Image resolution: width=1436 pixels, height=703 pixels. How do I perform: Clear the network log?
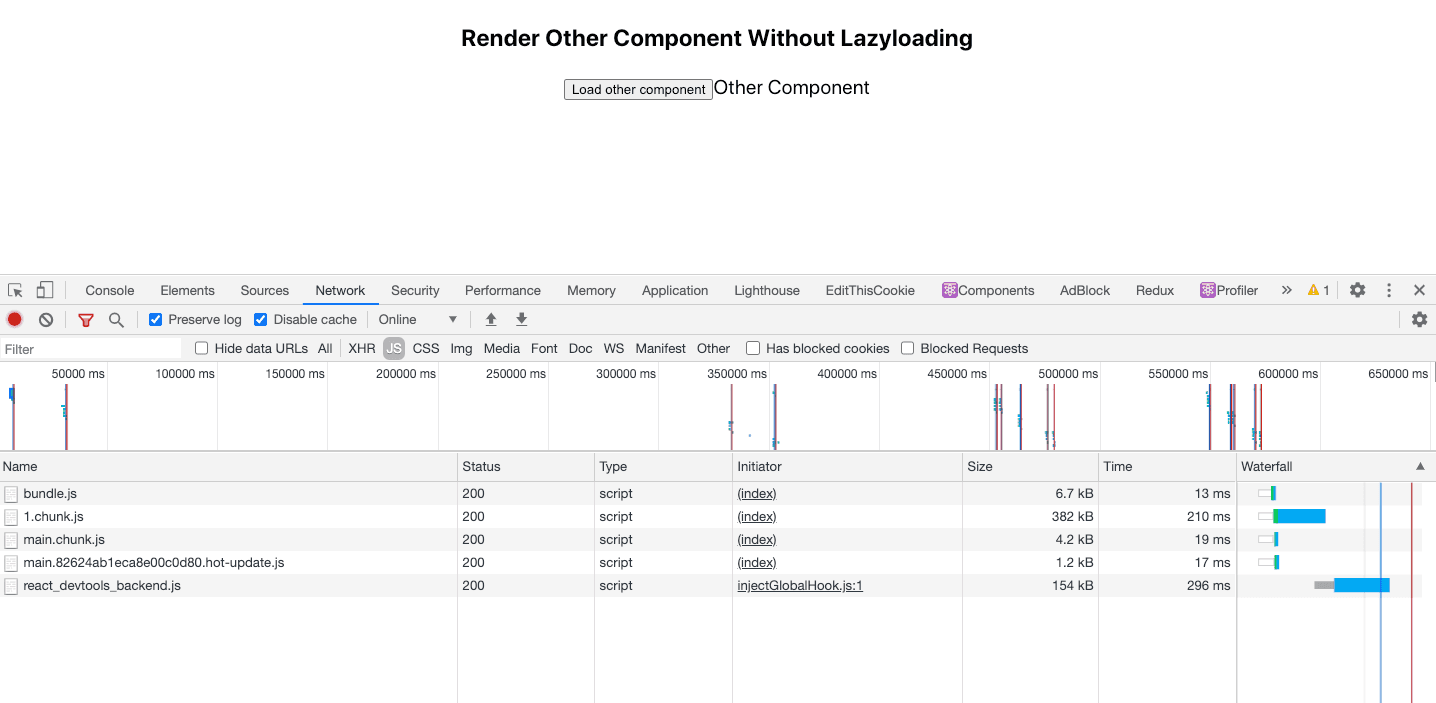[x=46, y=320]
